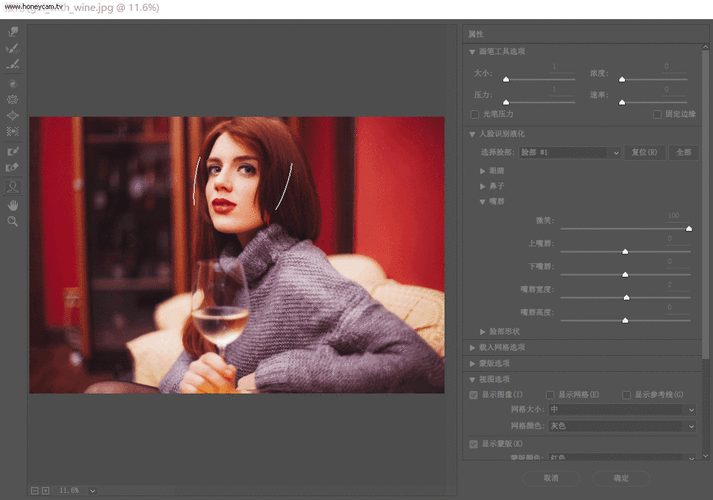
Task: Enable the 固定边缘 checkbox
Action: (656, 115)
